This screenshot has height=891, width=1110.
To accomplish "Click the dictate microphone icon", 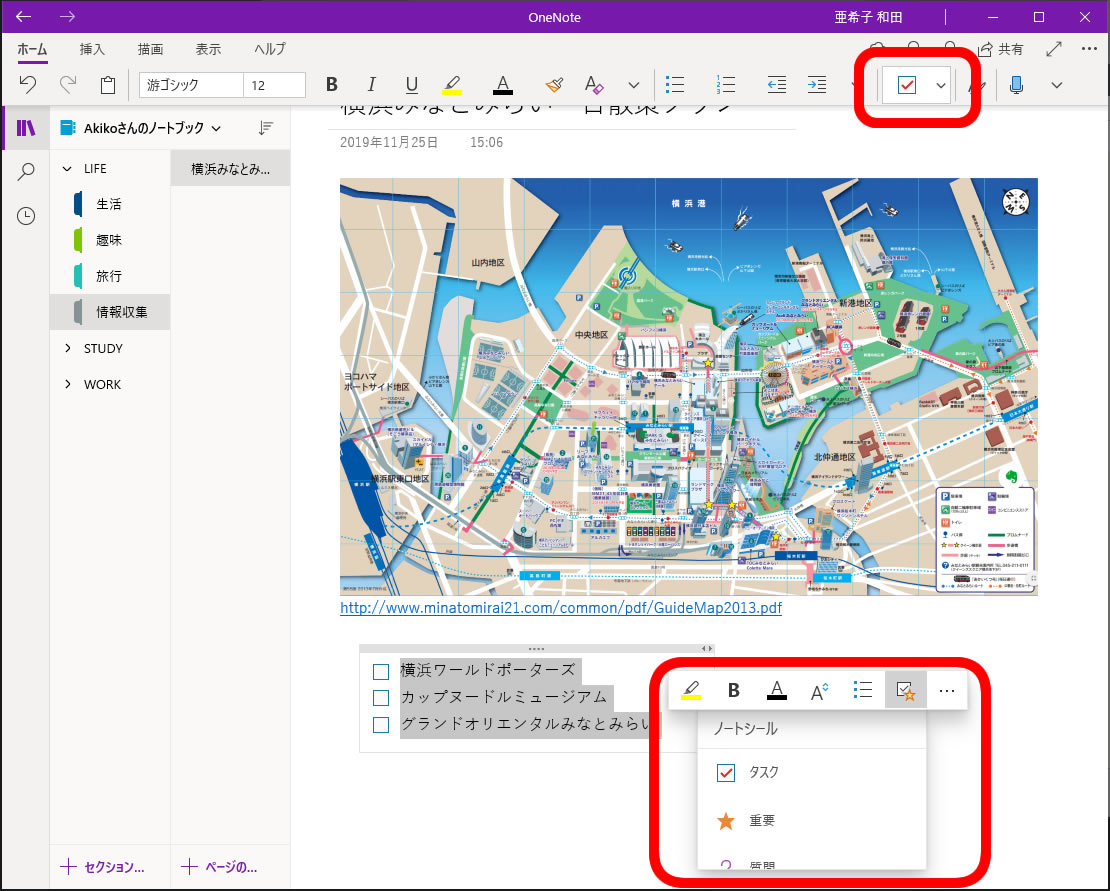I will (1016, 85).
